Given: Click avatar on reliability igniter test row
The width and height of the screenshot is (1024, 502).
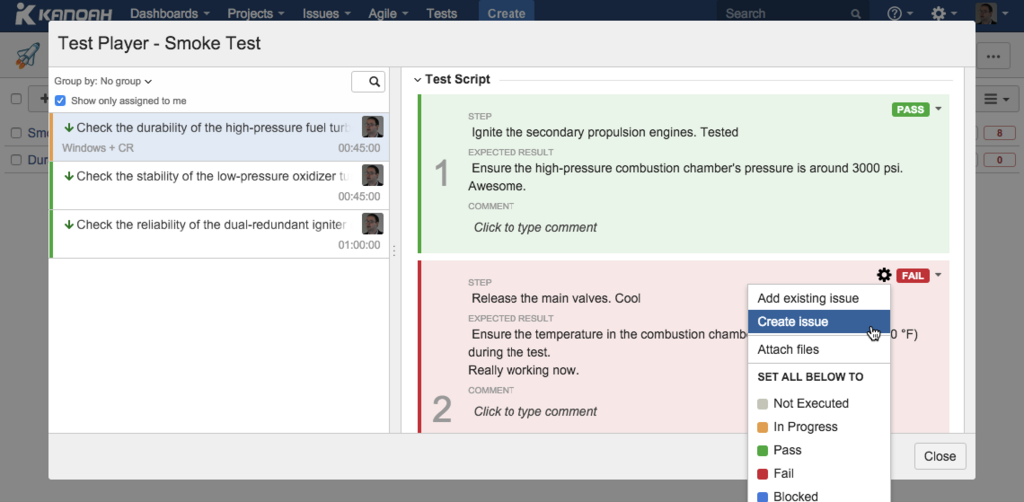Looking at the screenshot, I should click(x=372, y=223).
